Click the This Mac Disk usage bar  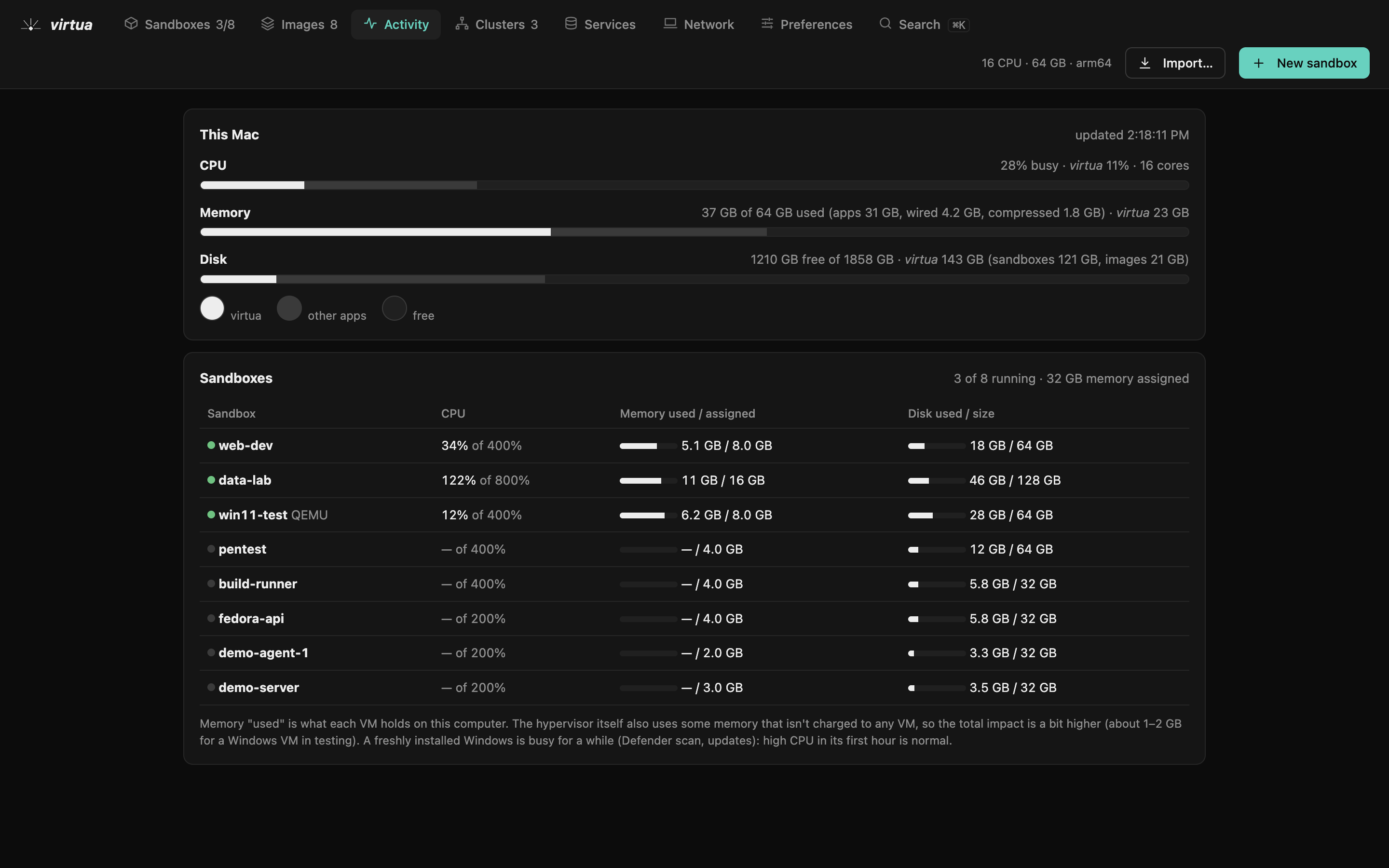tap(694, 279)
